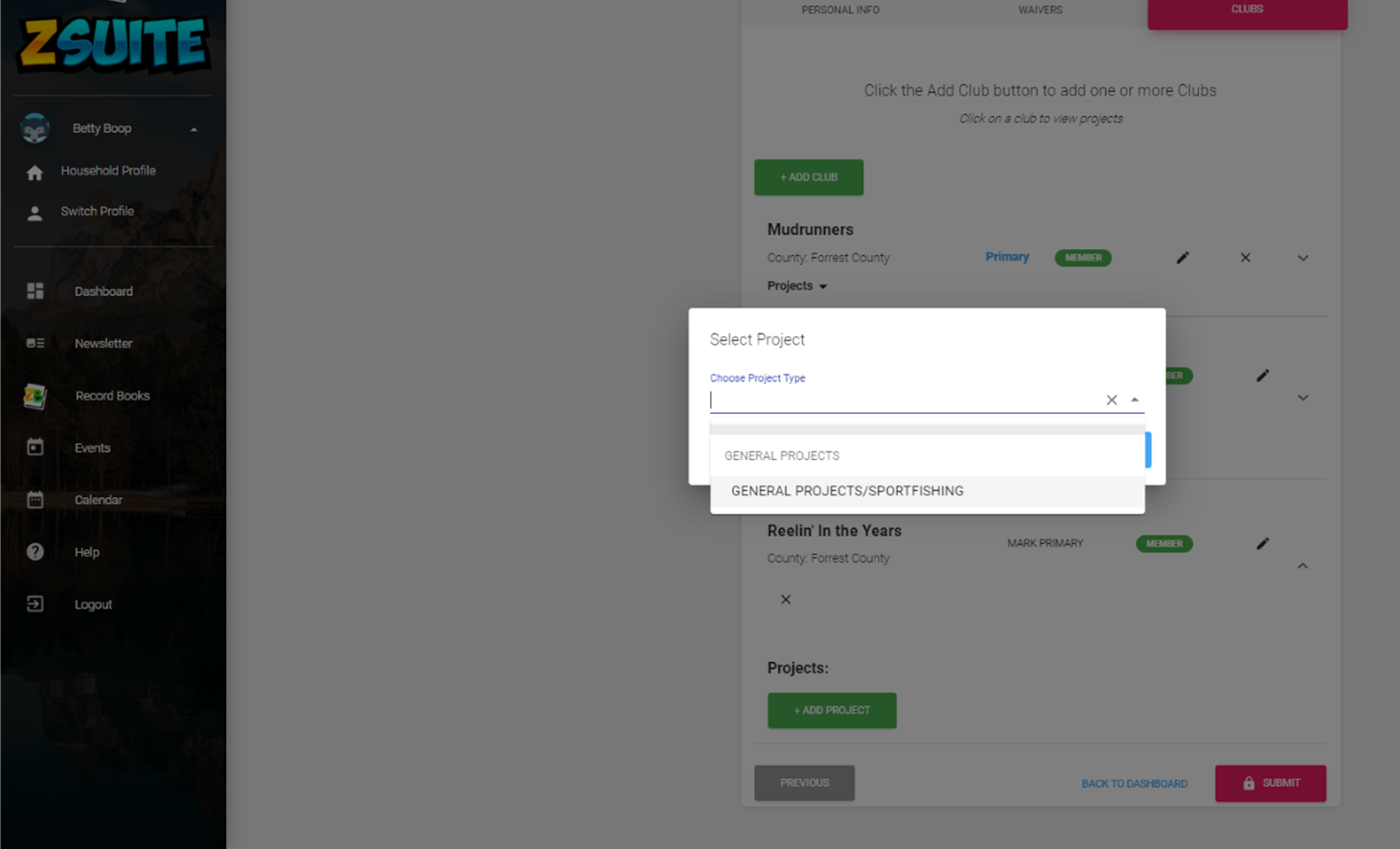Click the Mudrunners club name
Image resolution: width=1400 pixels, height=849 pixels.
point(811,230)
